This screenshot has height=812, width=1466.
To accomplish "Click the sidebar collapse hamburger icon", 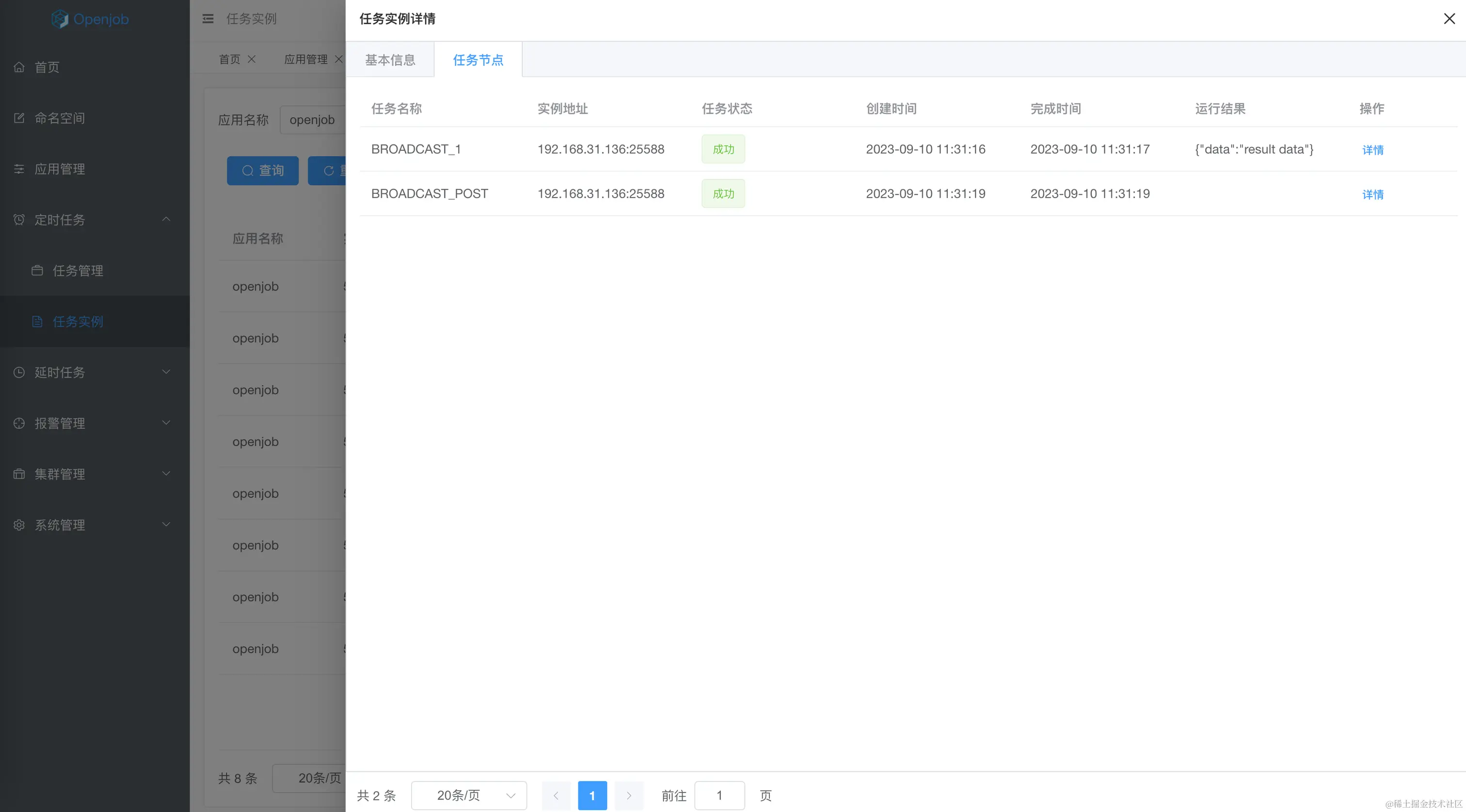I will pos(207,19).
